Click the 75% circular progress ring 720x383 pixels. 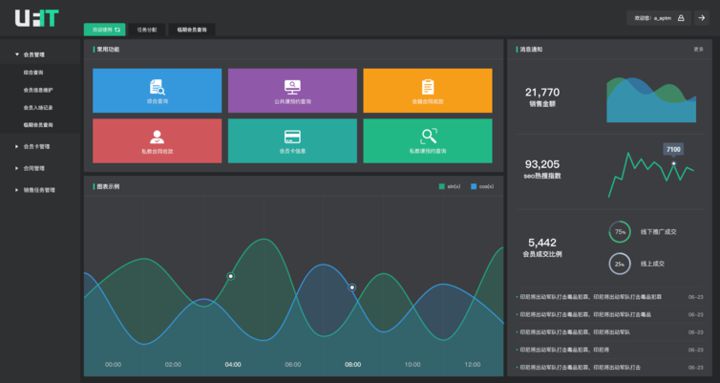pyautogui.click(x=620, y=232)
